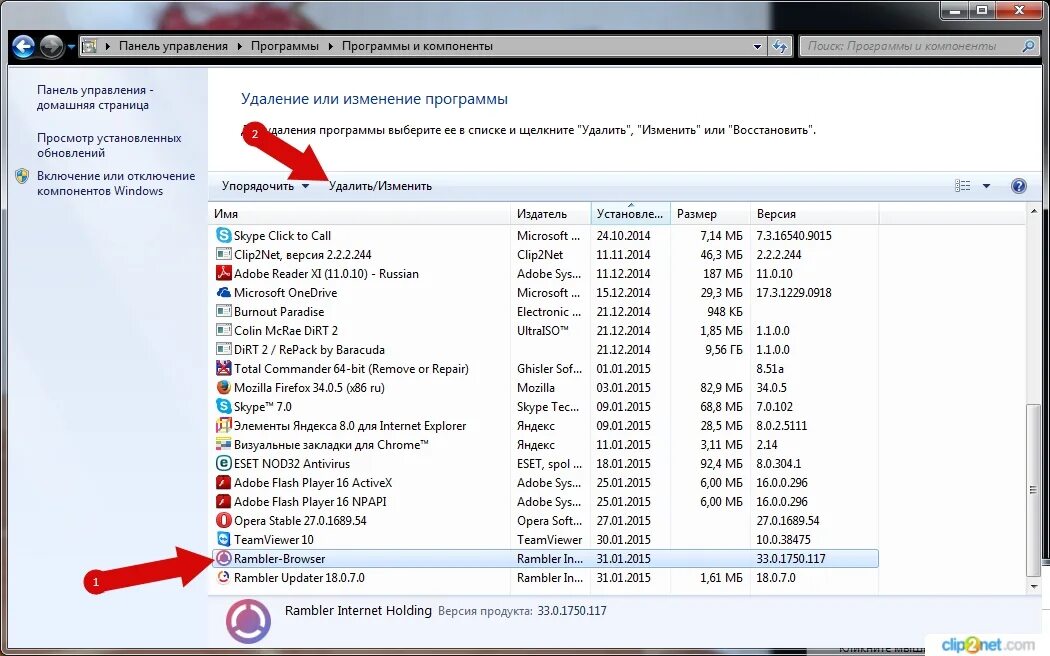
Task: Click the vertical scrollbar thumb
Action: click(1034, 490)
